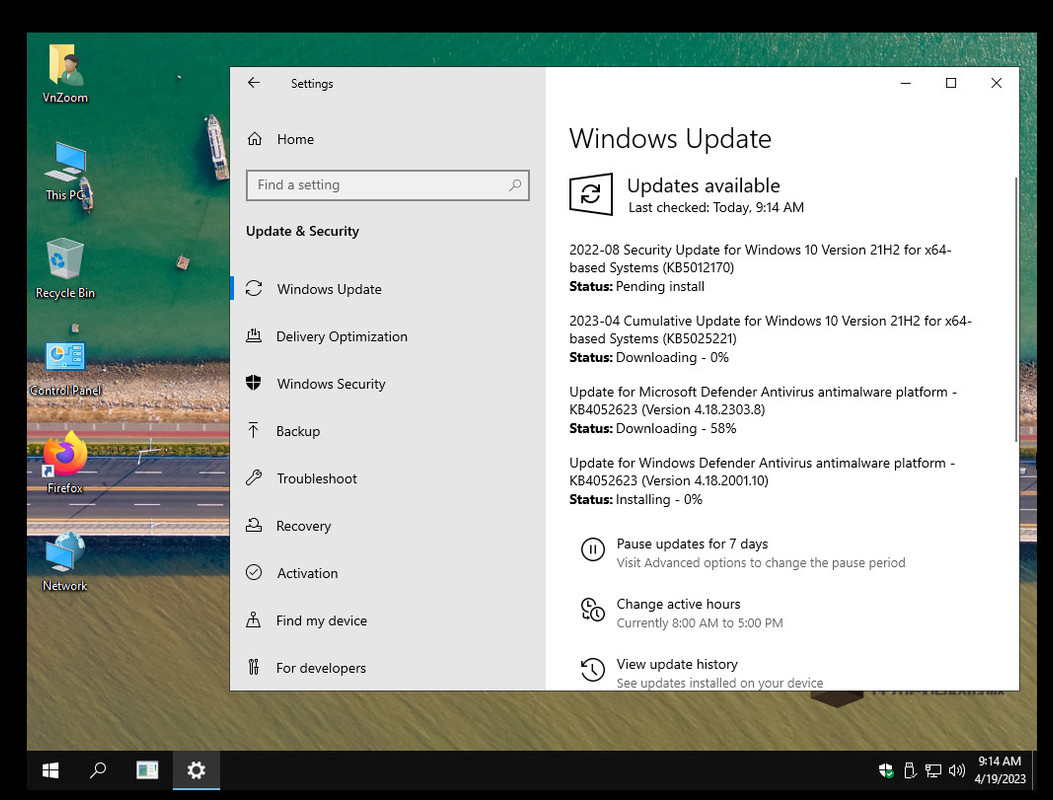The height and width of the screenshot is (800, 1053).
Task: Select the Control Panel desktop icon
Action: [x=65, y=368]
